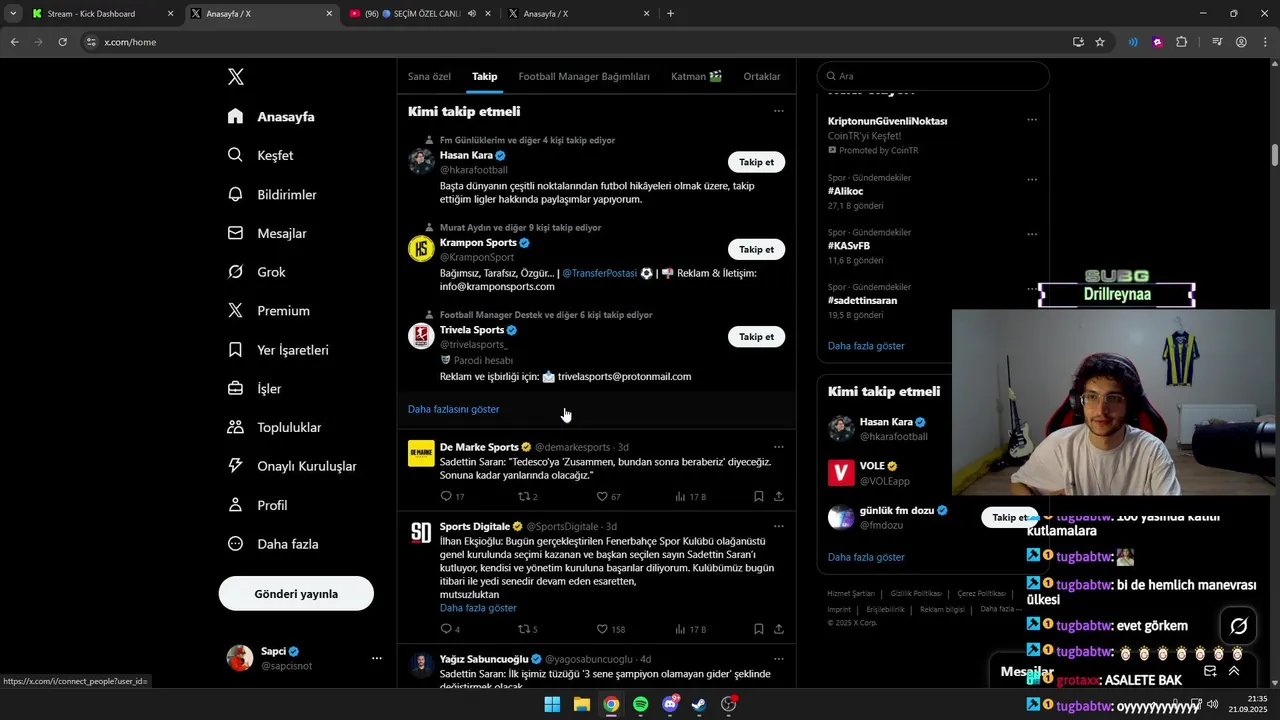Click the floating Grok button
Viewport: 1280px width, 720px height.
[x=1238, y=626]
